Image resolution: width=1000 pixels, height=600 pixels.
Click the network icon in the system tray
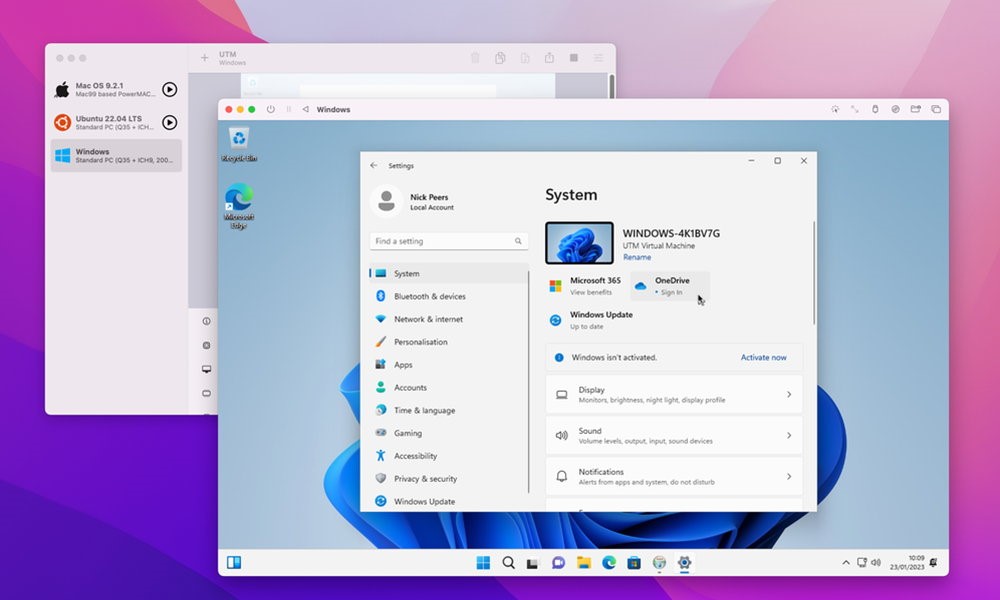pos(862,562)
